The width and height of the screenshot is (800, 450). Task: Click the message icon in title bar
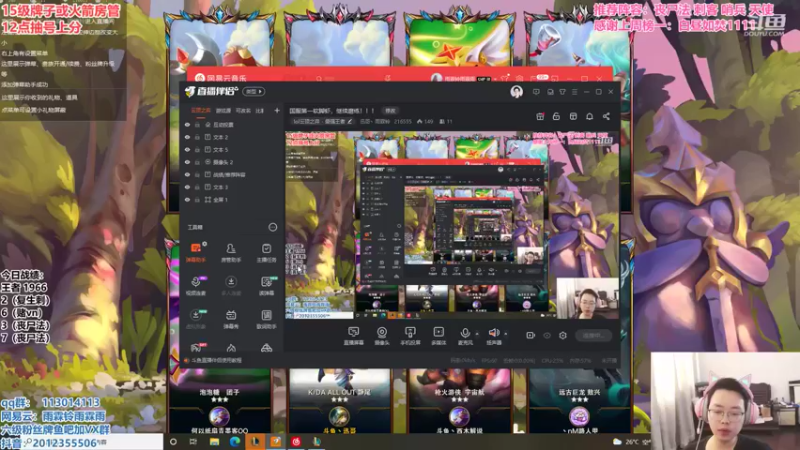[536, 92]
